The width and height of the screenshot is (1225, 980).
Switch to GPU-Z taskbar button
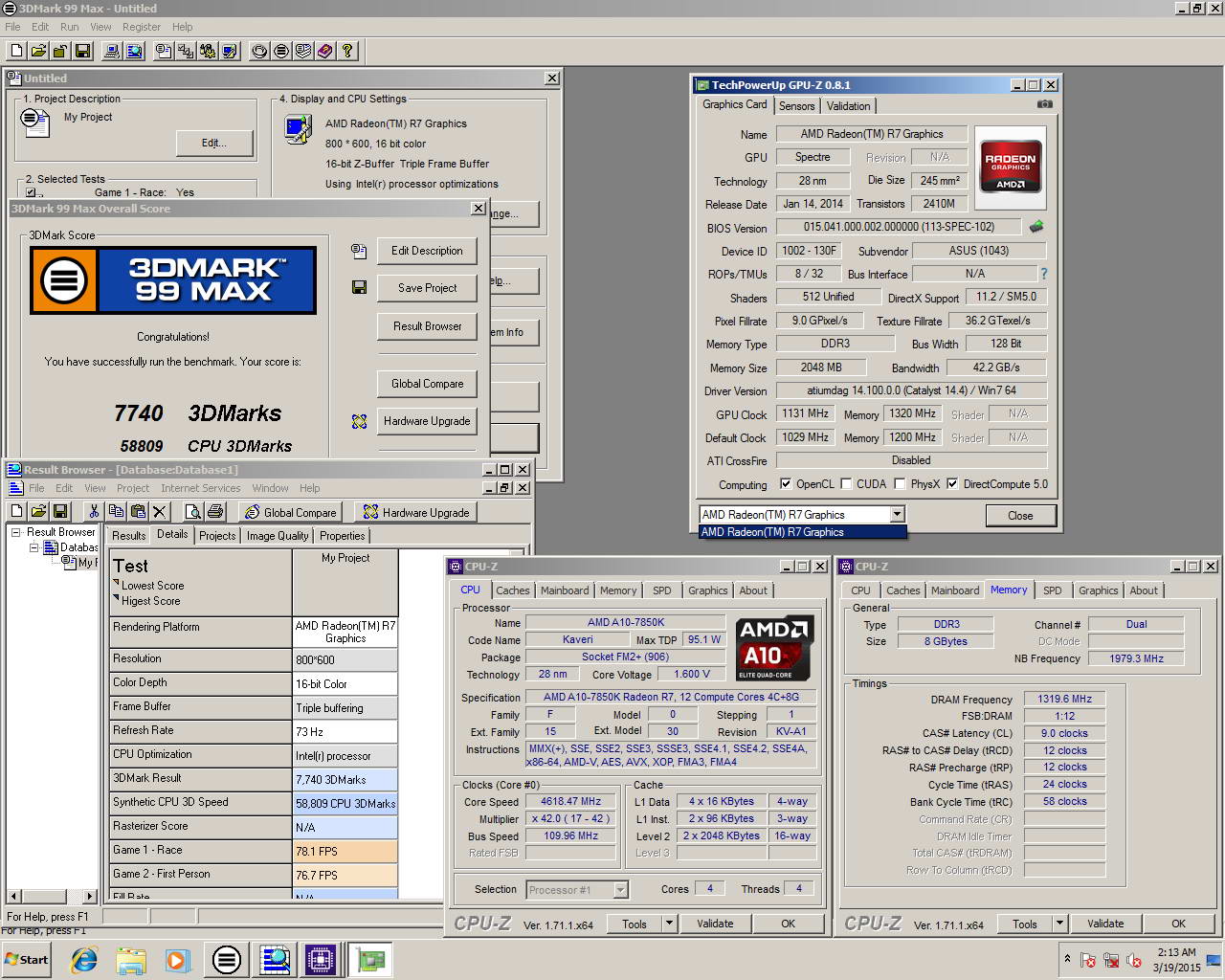369,959
